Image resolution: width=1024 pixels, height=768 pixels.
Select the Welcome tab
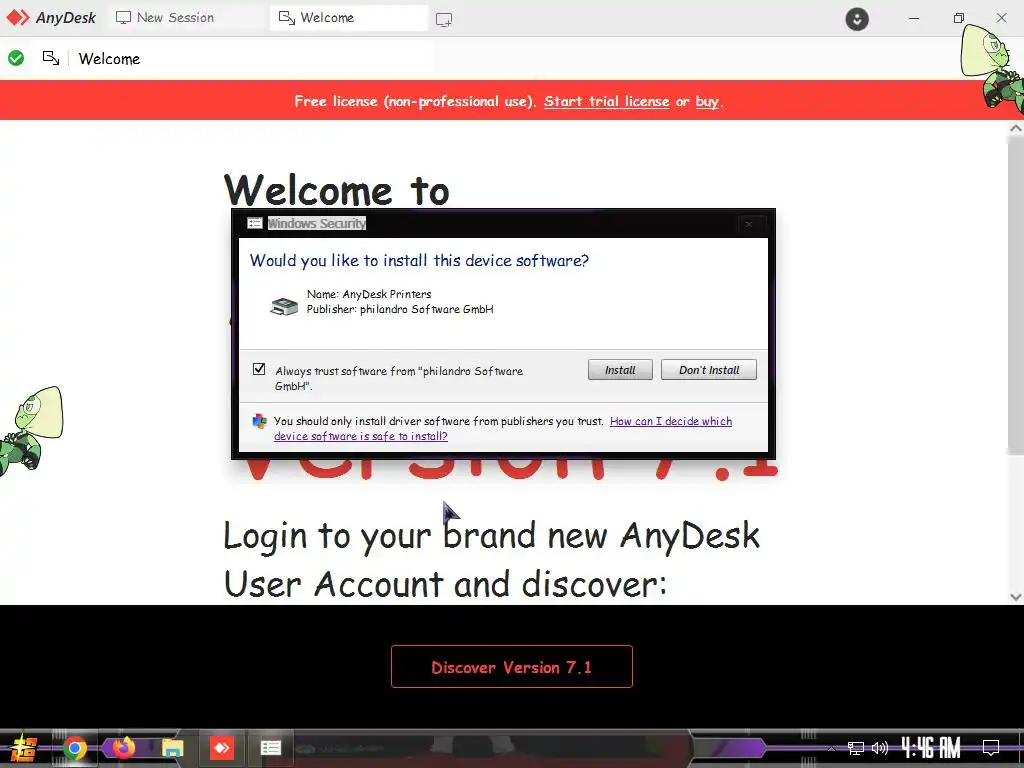349,18
